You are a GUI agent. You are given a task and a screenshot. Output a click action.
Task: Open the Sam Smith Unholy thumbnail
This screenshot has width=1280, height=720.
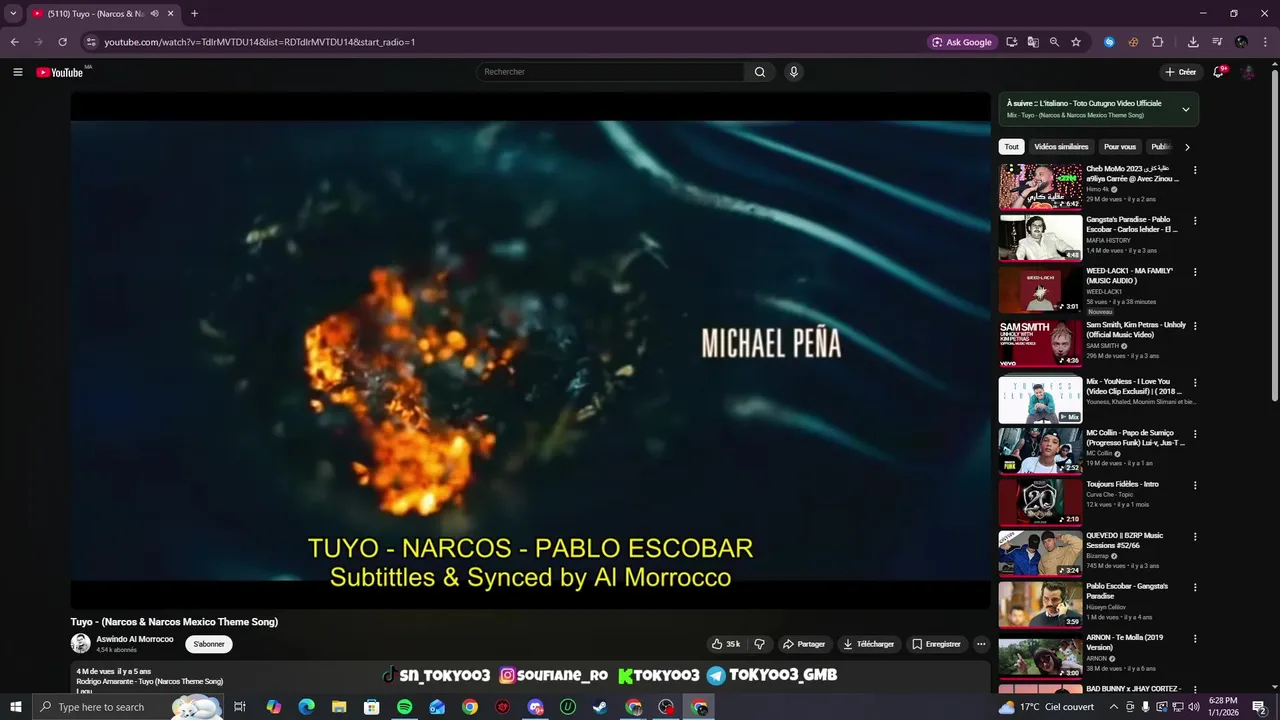(x=1040, y=343)
